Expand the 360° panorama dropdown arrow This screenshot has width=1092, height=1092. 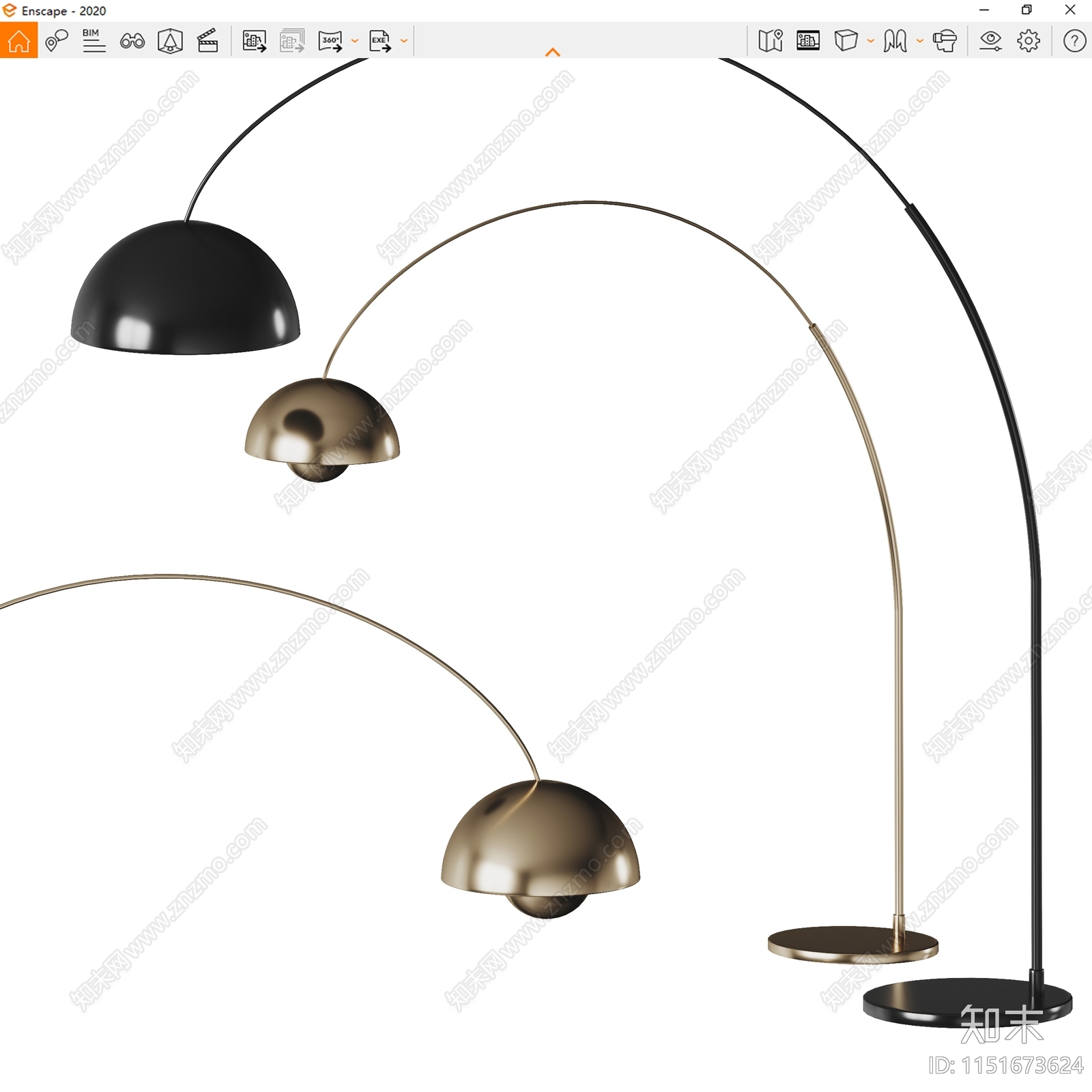point(354,41)
